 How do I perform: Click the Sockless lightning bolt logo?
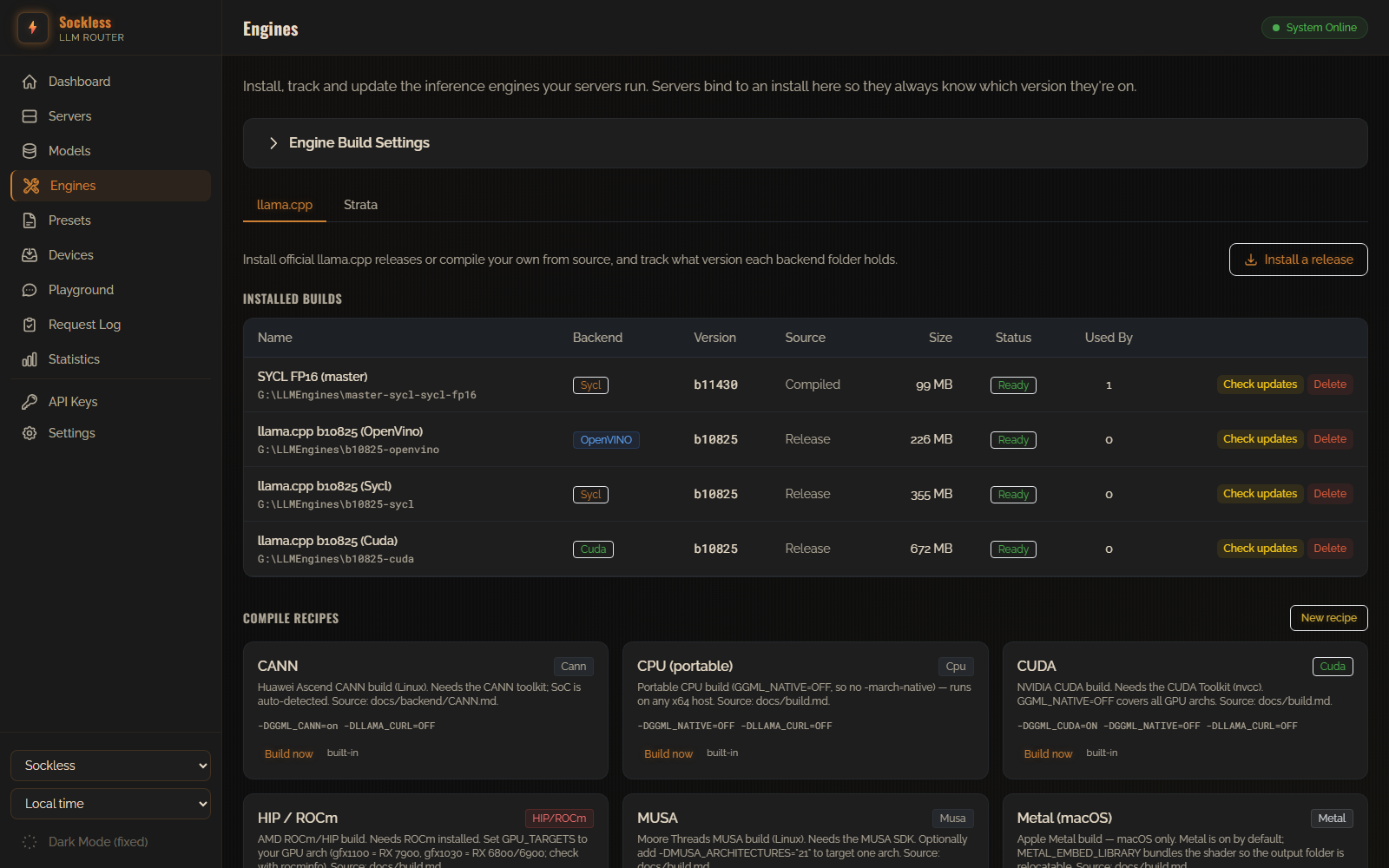click(33, 28)
